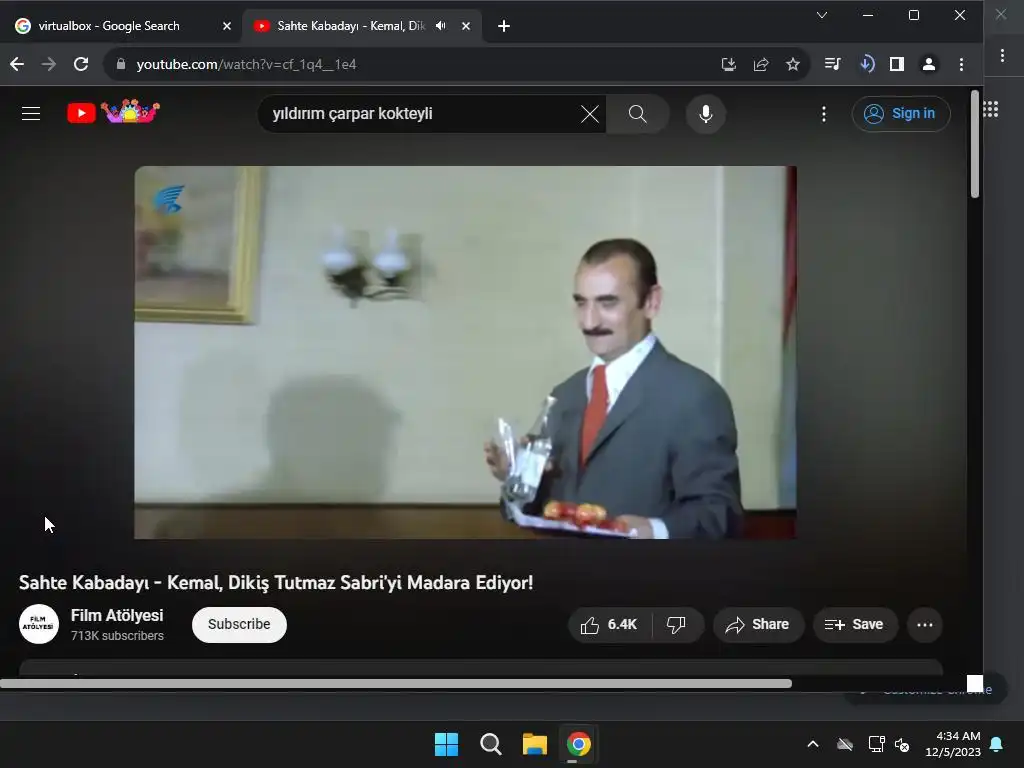Viewport: 1024px width, 768px height.
Task: Open YouTube hamburger guide menu
Action: click(x=31, y=114)
